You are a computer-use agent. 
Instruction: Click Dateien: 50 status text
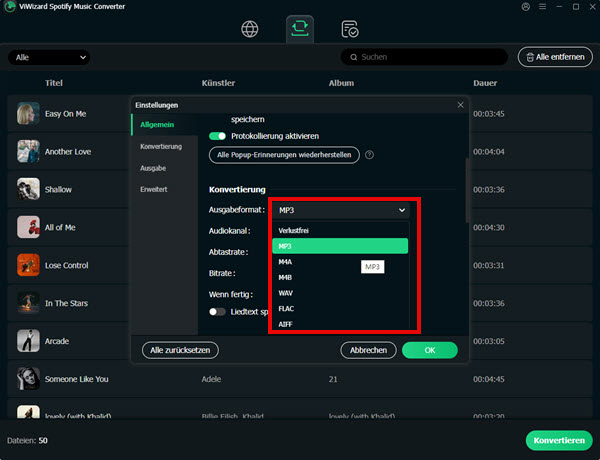(x=27, y=440)
